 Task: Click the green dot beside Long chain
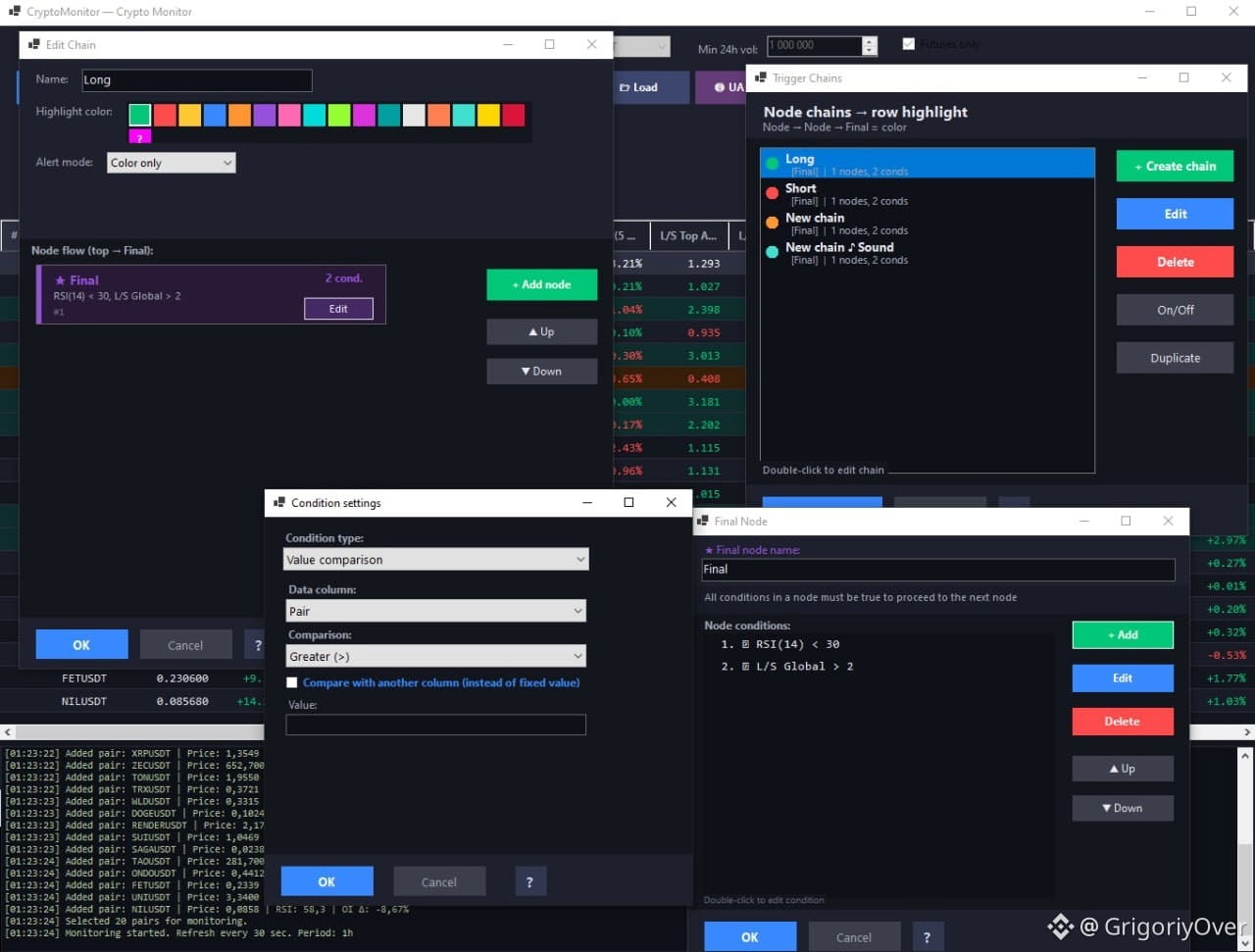click(x=773, y=164)
